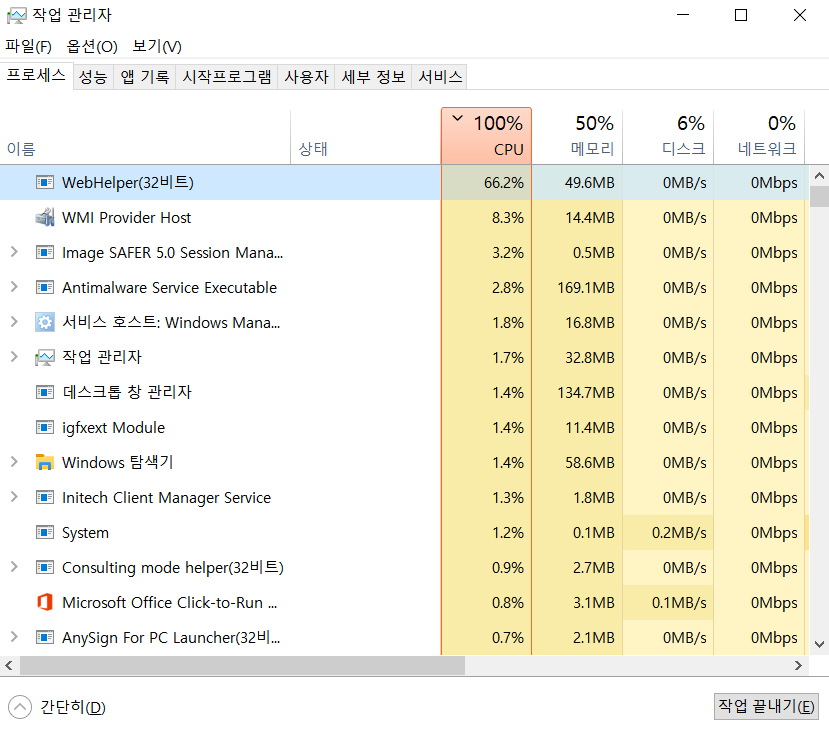This screenshot has height=736, width=829.
Task: Select the WMI Provider Host name text
Action: click(x=126, y=217)
